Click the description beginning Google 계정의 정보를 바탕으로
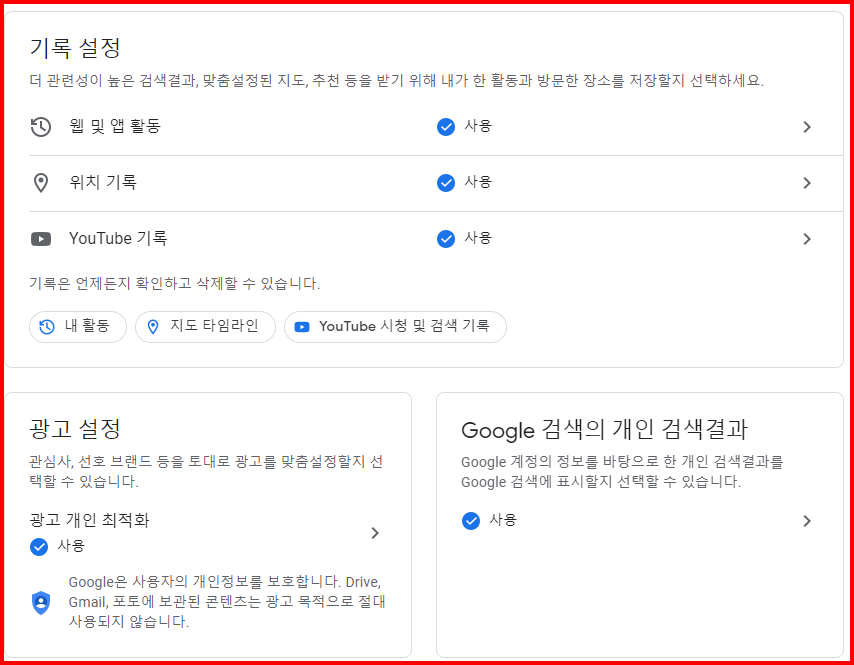This screenshot has width=854, height=665. click(622, 472)
